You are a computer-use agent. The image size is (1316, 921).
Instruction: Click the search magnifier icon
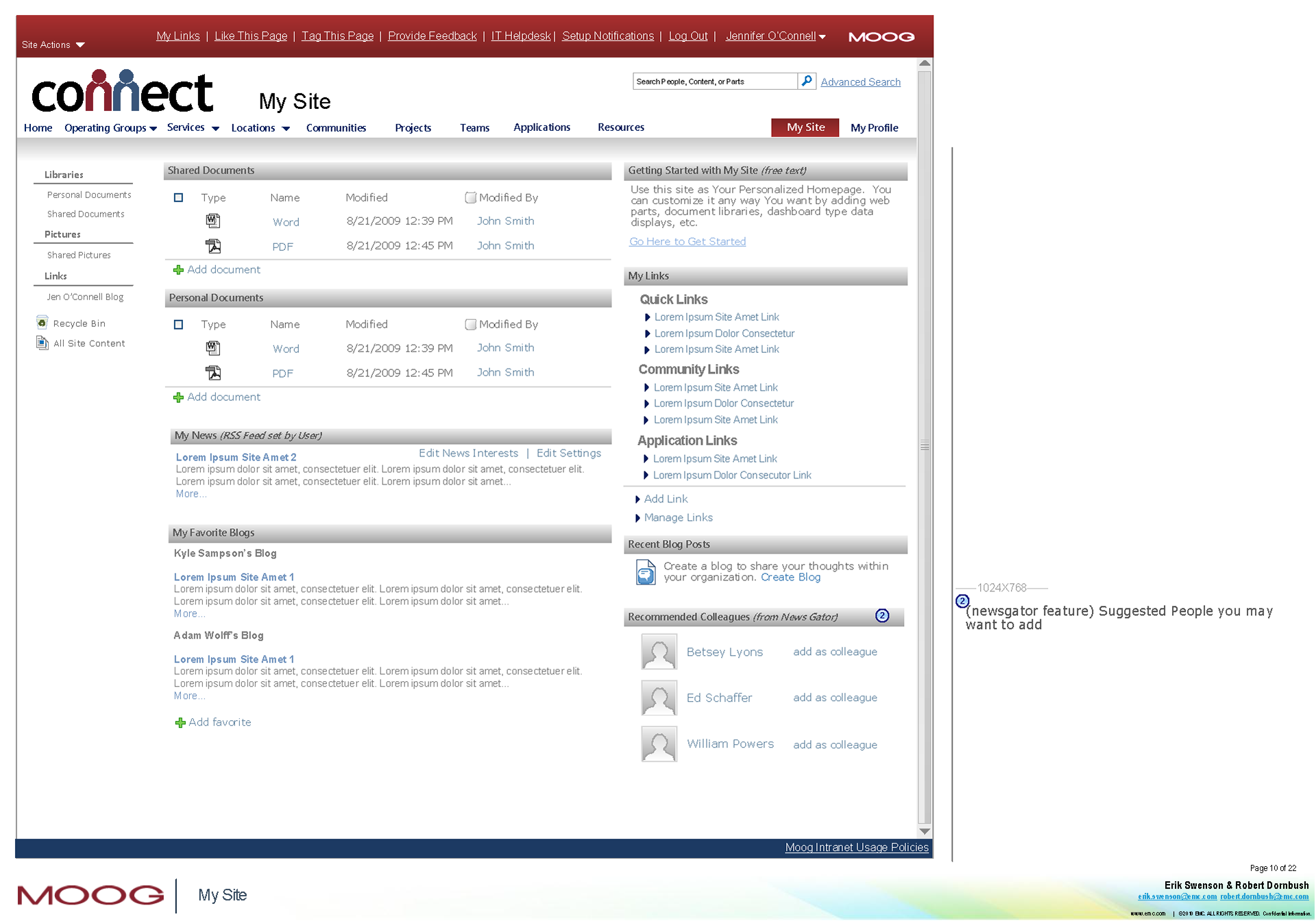[807, 81]
